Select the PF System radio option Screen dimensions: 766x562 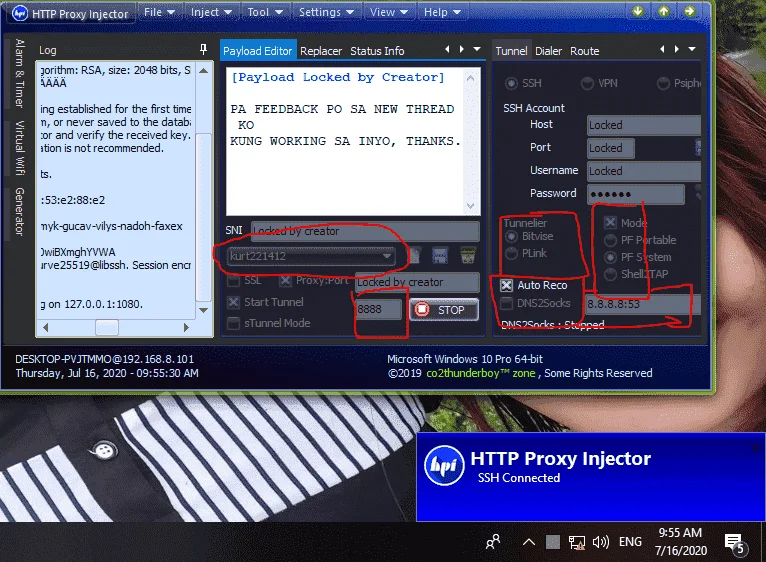(610, 257)
